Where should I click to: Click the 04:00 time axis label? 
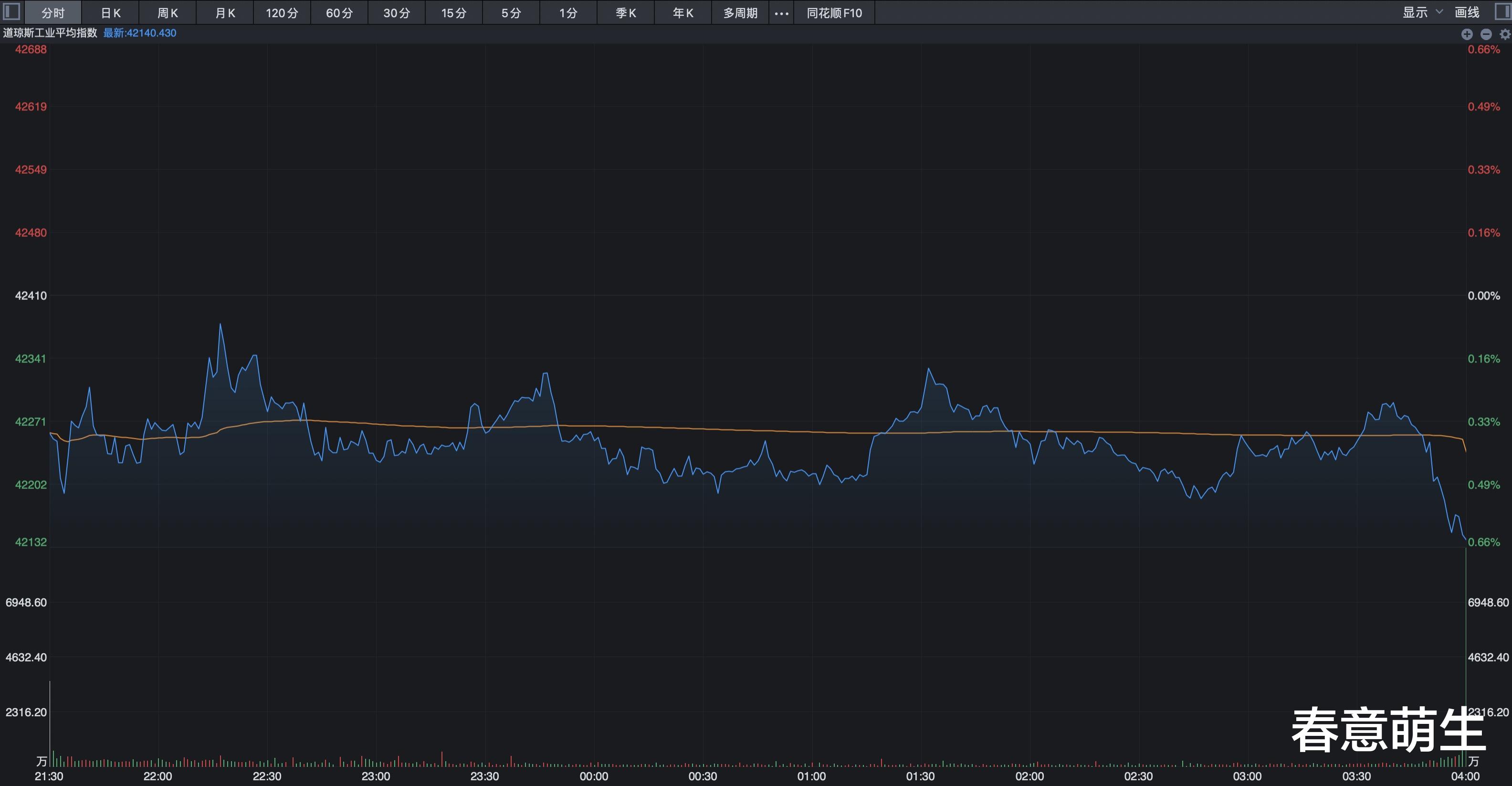tap(1465, 776)
